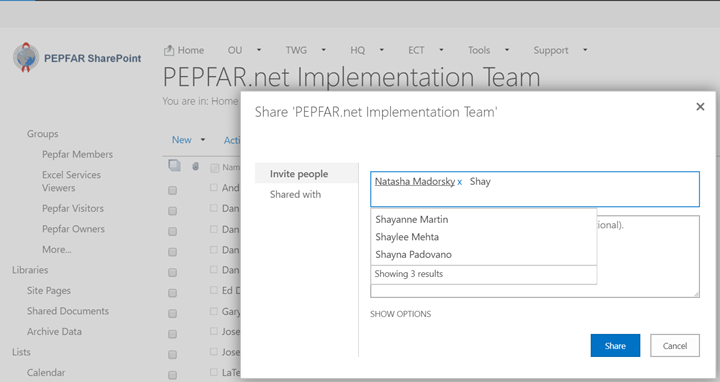The height and width of the screenshot is (382, 720).
Task: Open Pepfar Members group
Action: click(77, 154)
